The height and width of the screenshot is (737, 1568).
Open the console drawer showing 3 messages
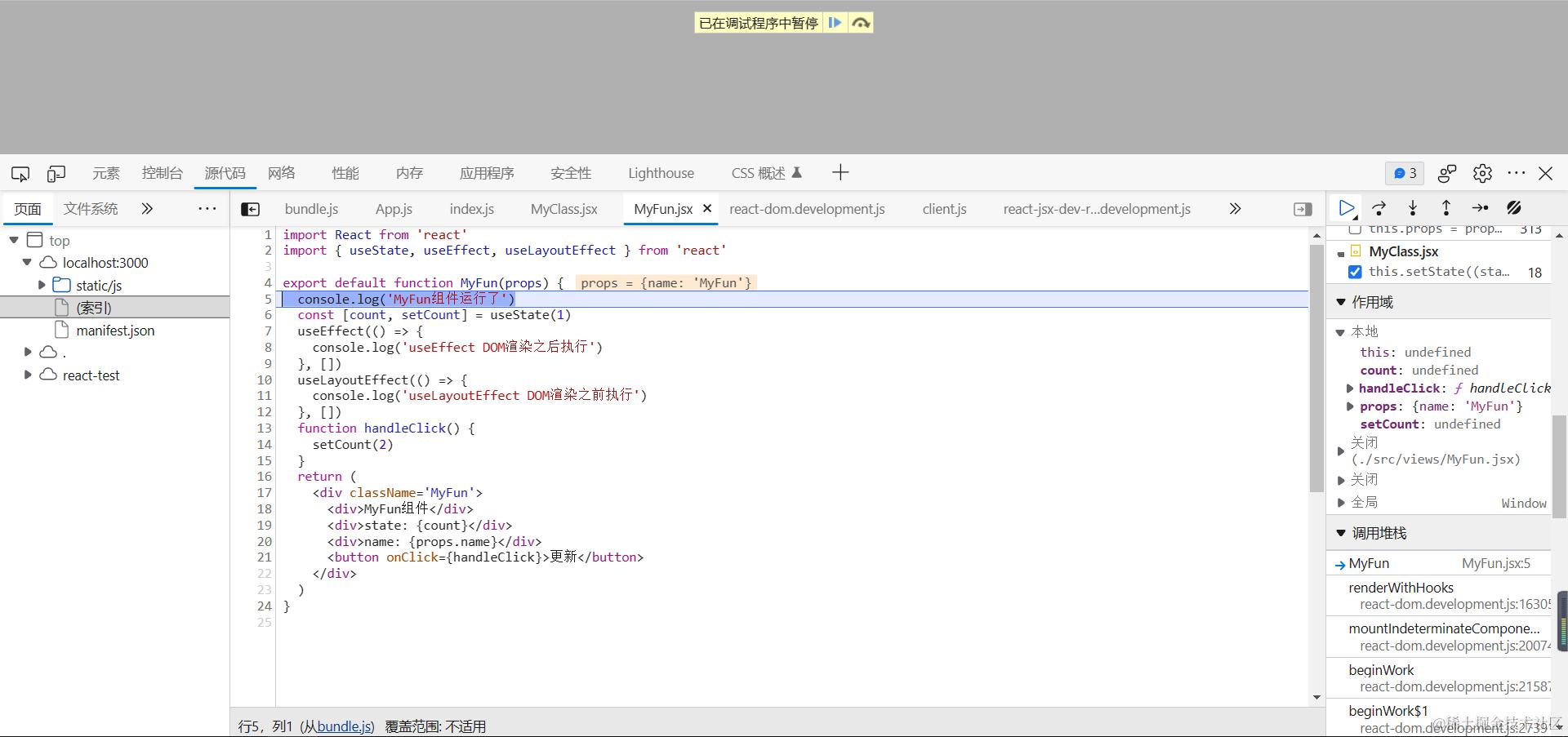pyautogui.click(x=1405, y=173)
